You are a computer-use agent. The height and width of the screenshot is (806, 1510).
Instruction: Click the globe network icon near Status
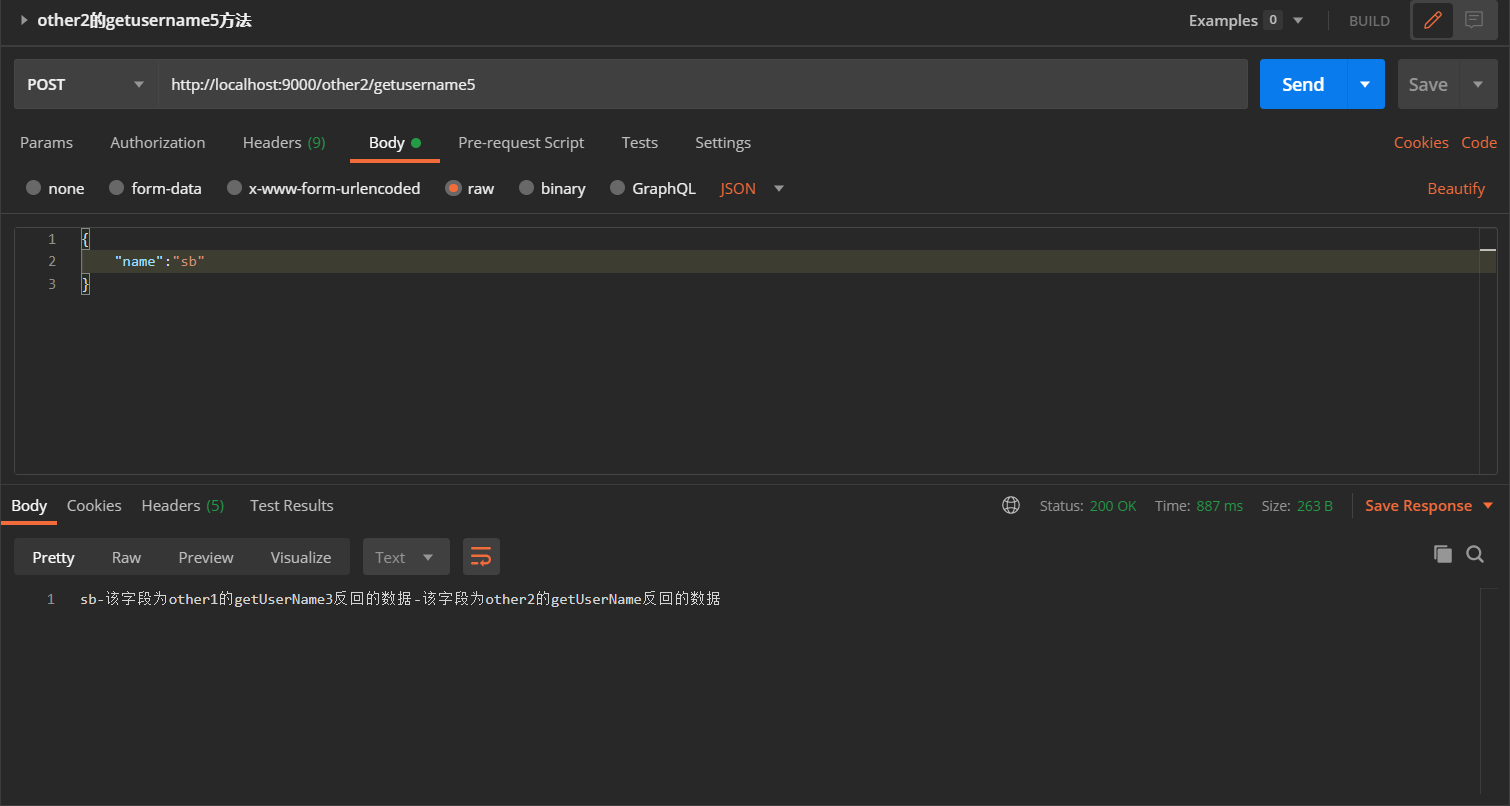click(1011, 506)
